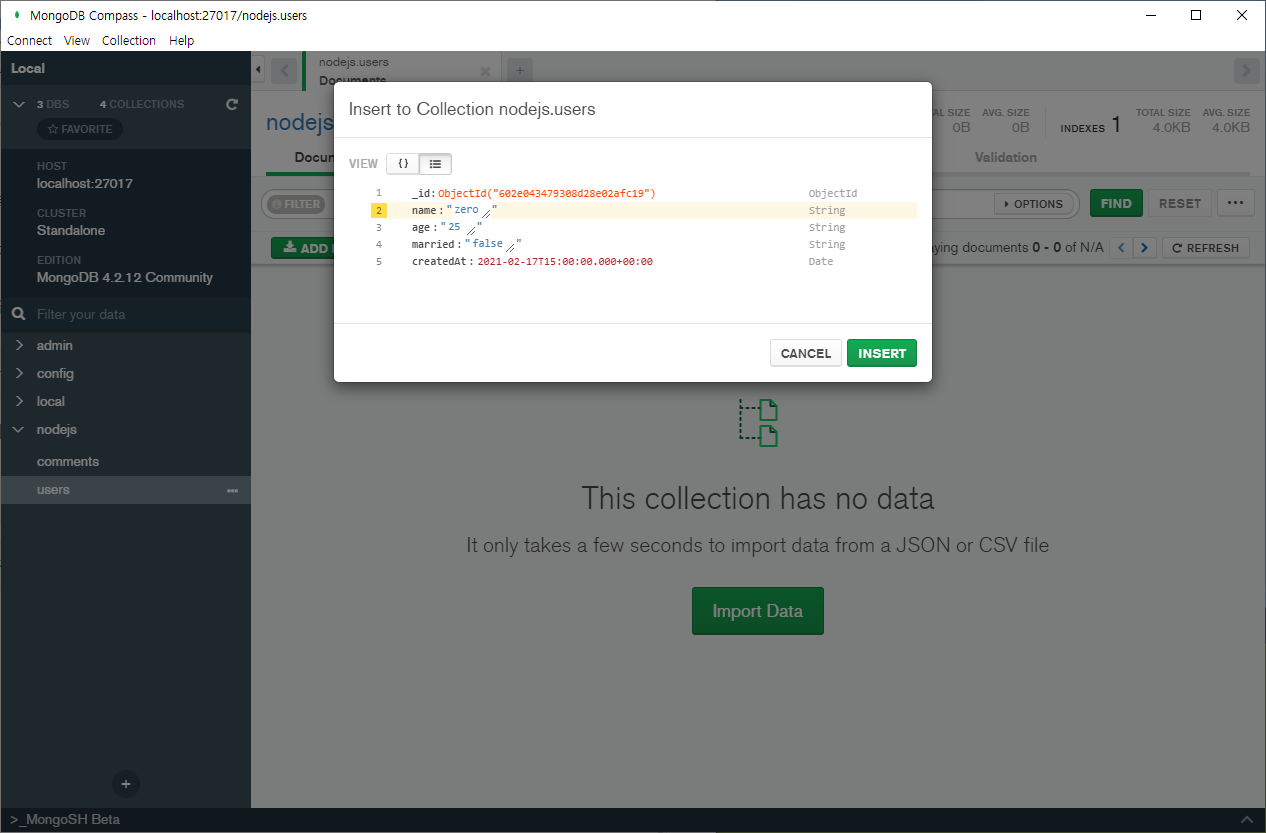Open the Collection menu

(x=129, y=41)
